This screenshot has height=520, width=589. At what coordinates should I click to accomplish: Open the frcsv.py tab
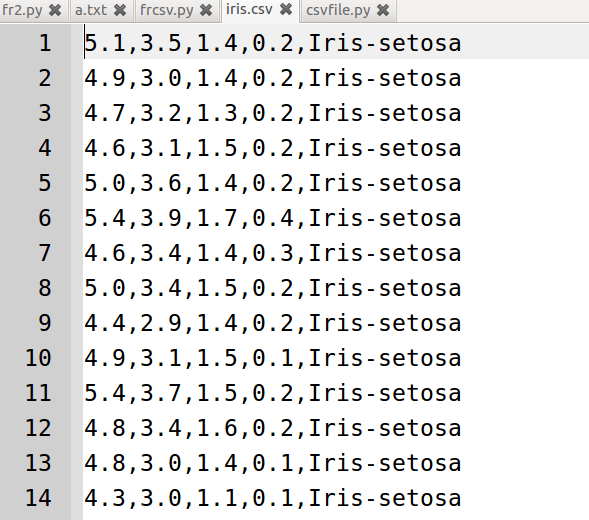tap(166, 10)
